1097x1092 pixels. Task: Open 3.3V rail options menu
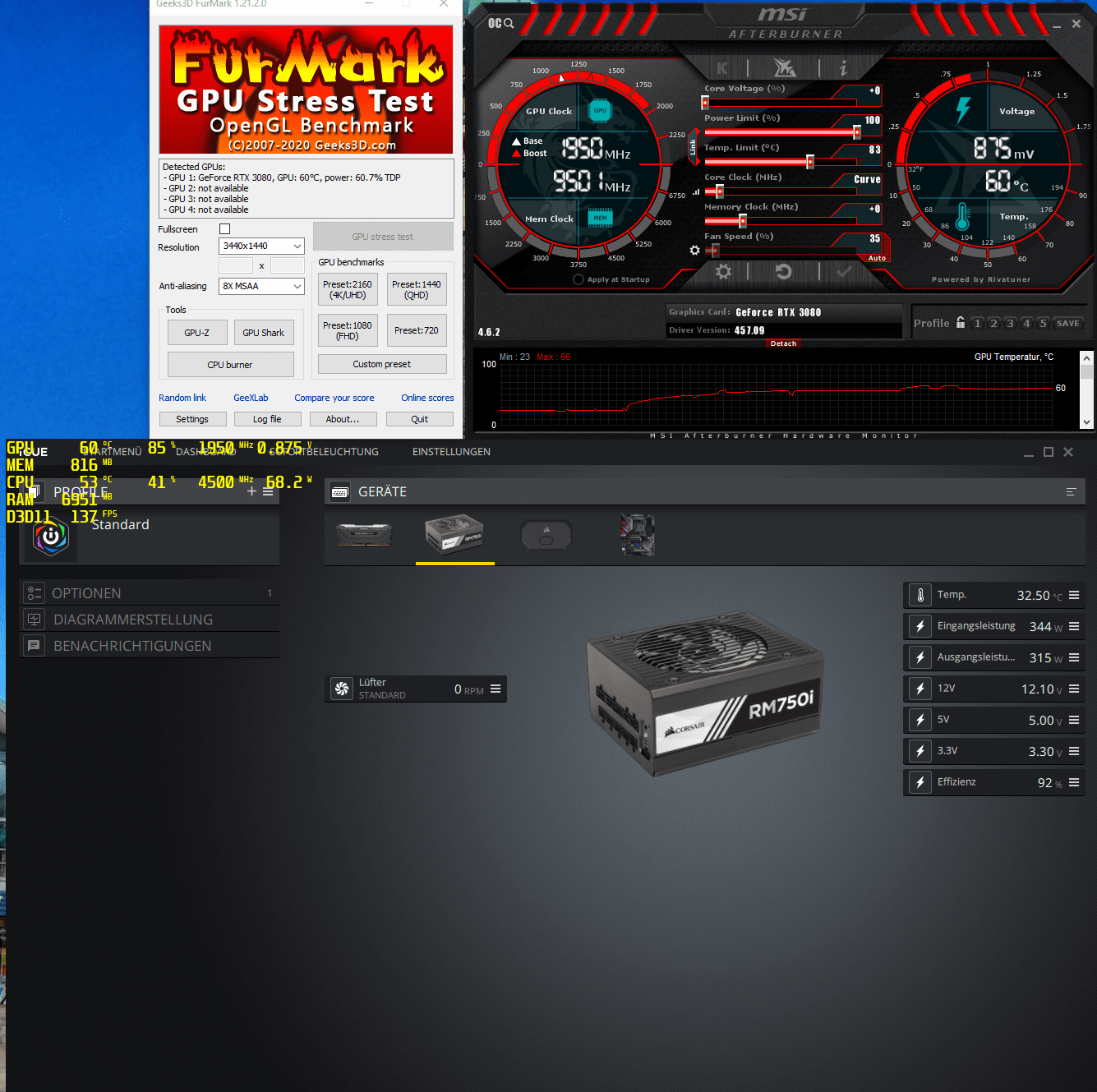[1074, 751]
